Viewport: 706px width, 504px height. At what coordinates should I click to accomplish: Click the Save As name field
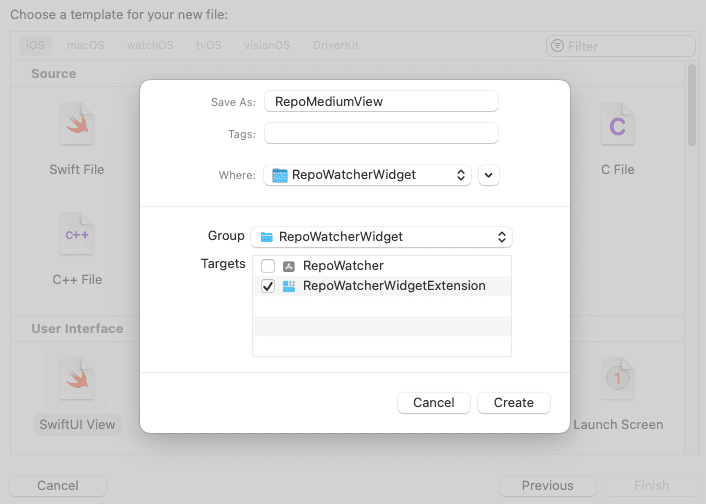click(381, 101)
